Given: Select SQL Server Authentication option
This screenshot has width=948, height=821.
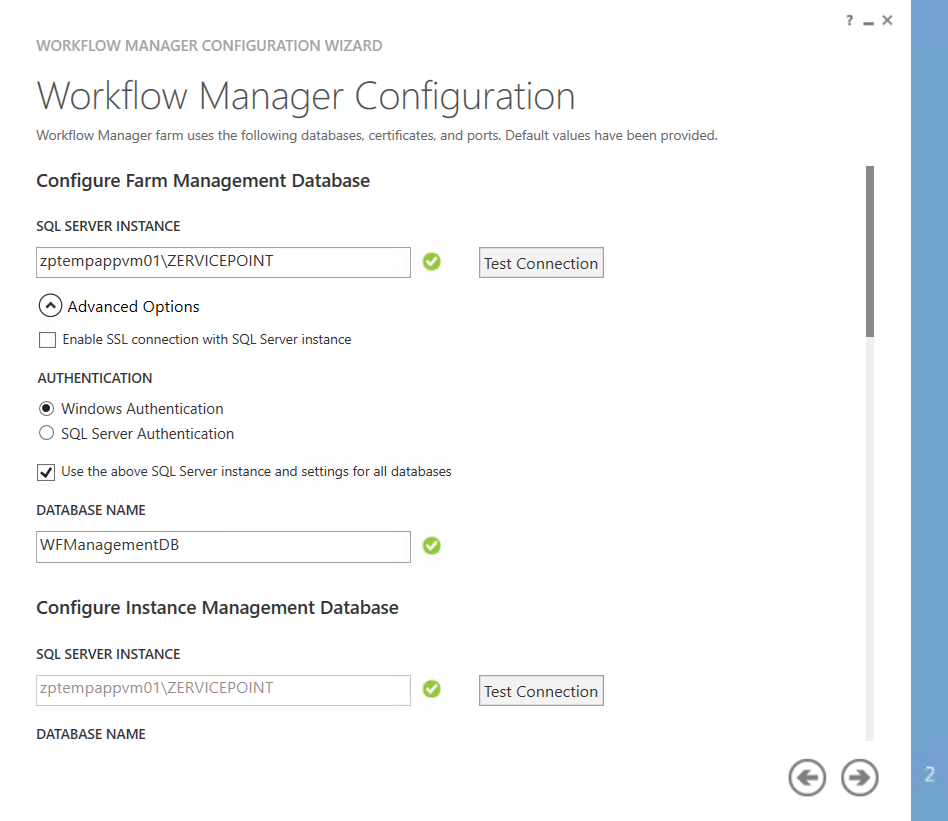Looking at the screenshot, I should [x=46, y=434].
